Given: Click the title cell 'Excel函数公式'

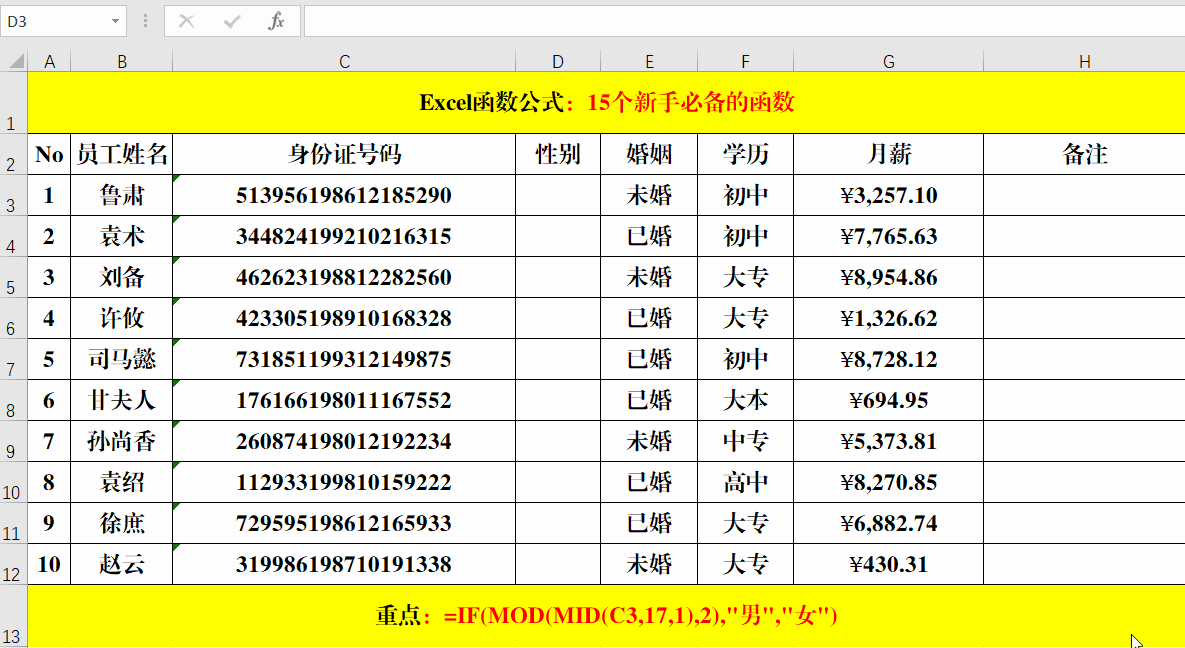Looking at the screenshot, I should [x=606, y=103].
